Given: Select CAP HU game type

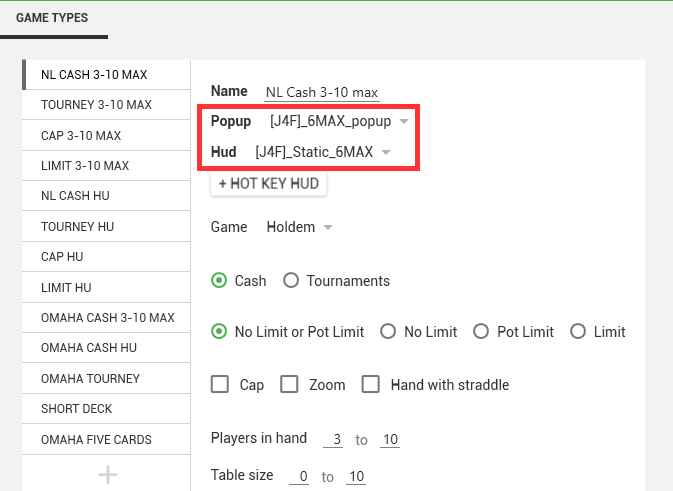Looking at the screenshot, I should (106, 257).
